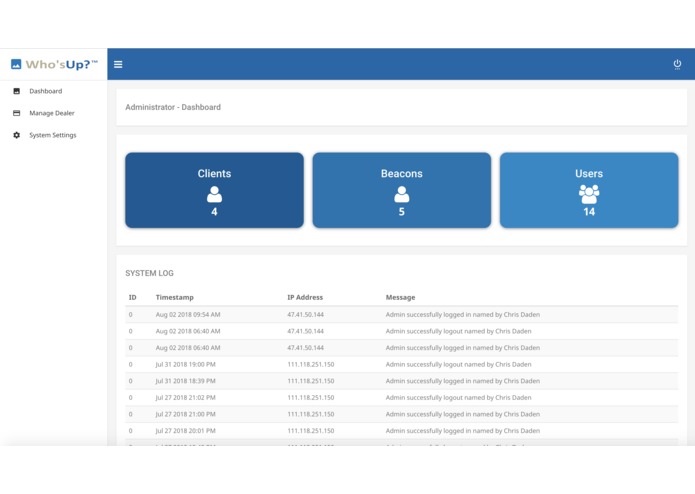695x494 pixels.
Task: Click the message in the 18:39 PM row
Action: click(463, 381)
